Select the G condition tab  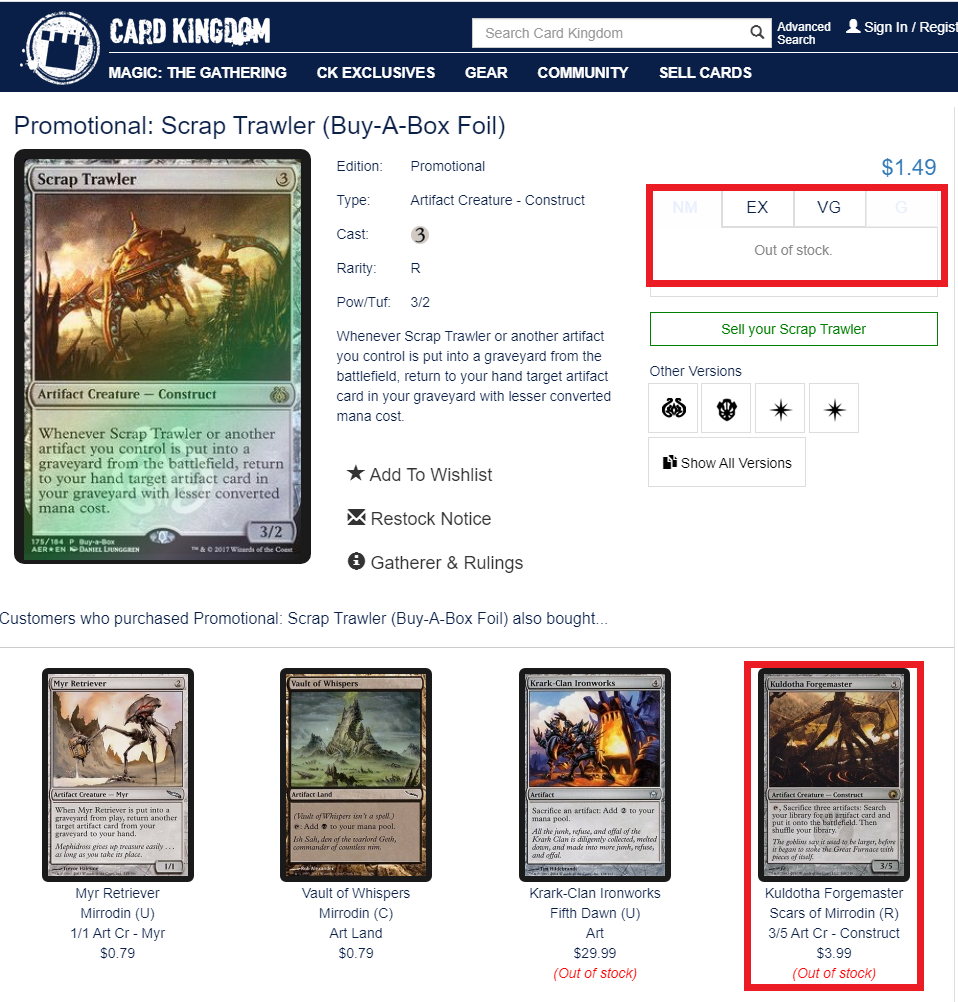click(x=901, y=208)
